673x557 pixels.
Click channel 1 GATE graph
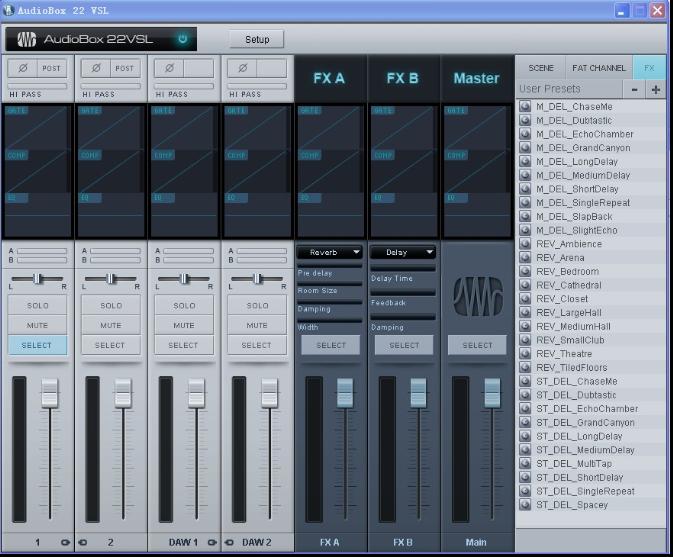pos(37,128)
